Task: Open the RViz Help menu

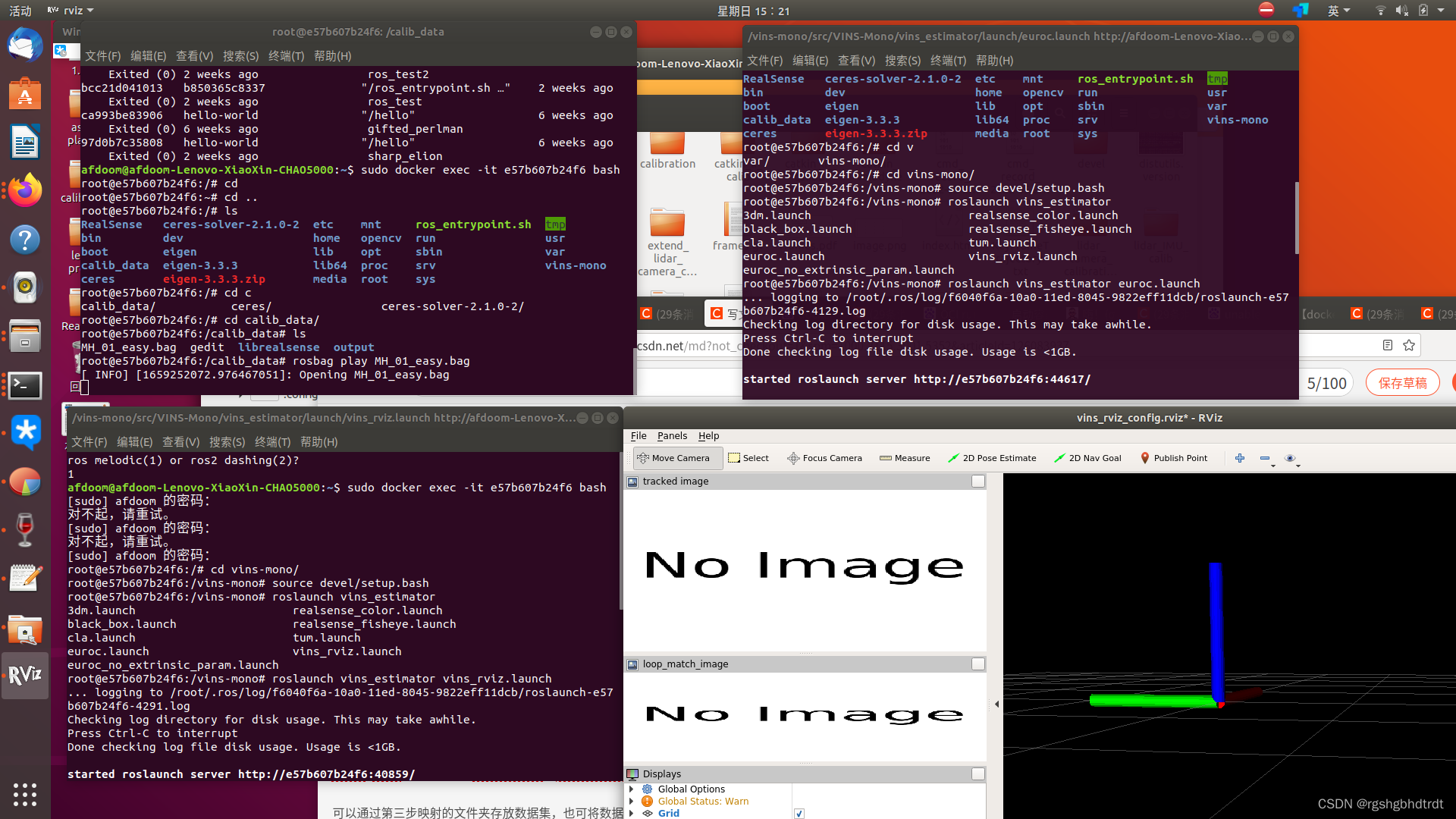Action: [708, 435]
